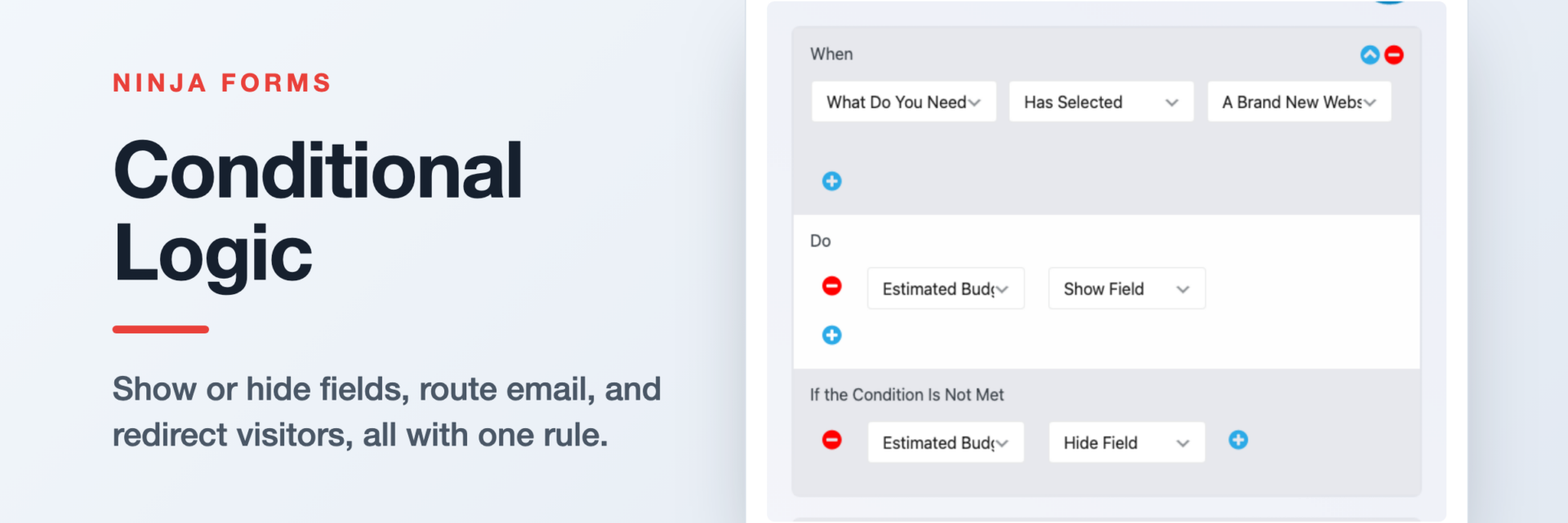This screenshot has width=1568, height=523.
Task: Open the Show Field action dropdown
Action: coord(1127,288)
